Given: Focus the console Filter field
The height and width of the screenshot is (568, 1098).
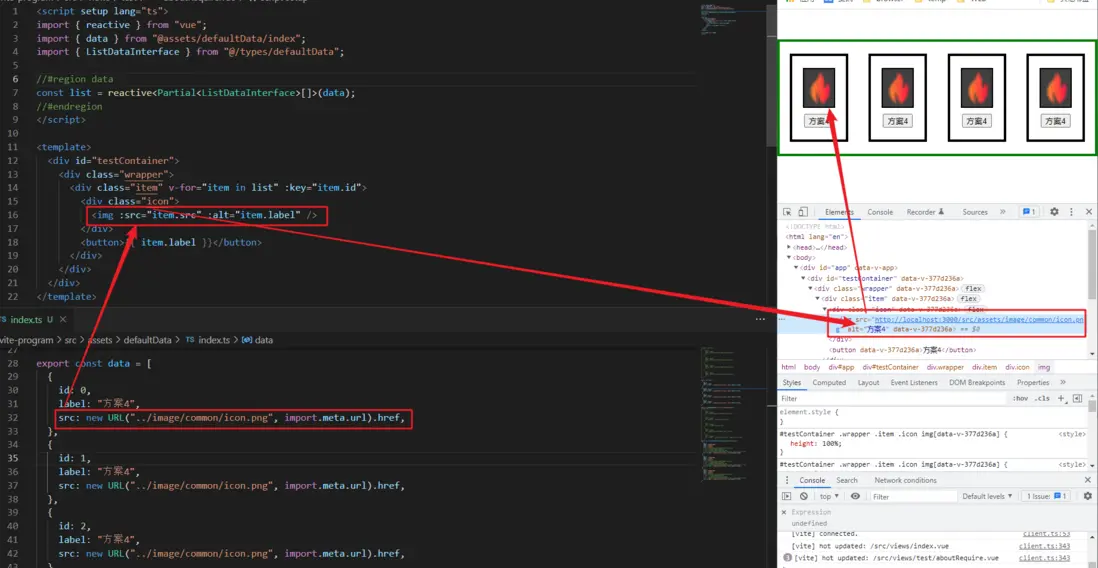Looking at the screenshot, I should [x=913, y=496].
